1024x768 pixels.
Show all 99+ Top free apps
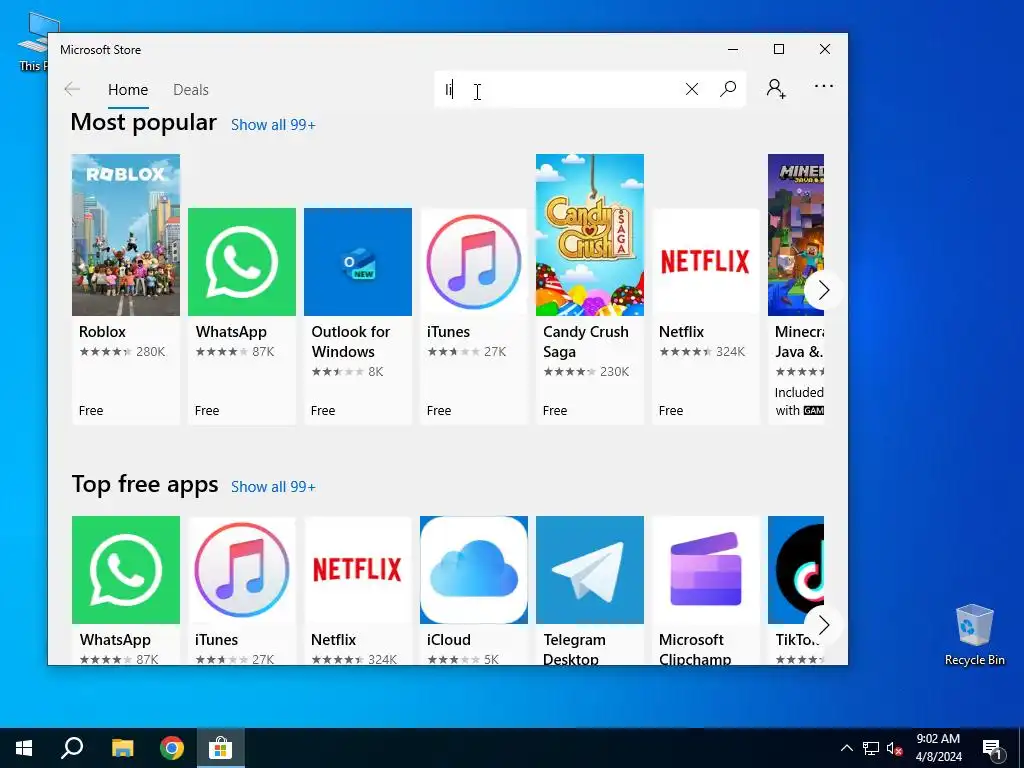(x=273, y=487)
